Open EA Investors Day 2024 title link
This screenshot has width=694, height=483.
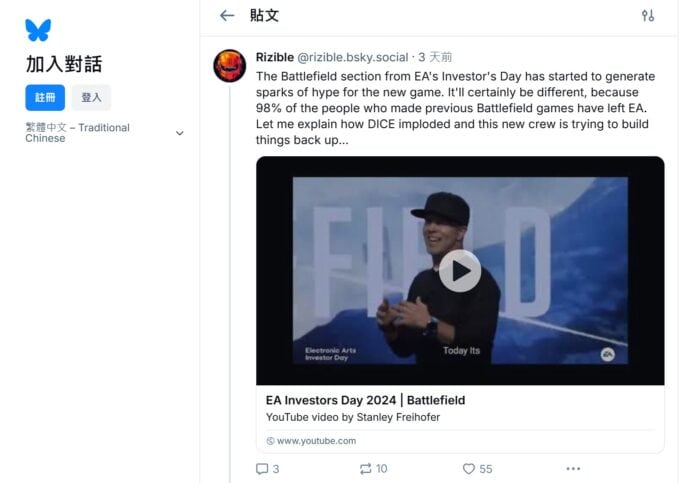pyautogui.click(x=365, y=400)
